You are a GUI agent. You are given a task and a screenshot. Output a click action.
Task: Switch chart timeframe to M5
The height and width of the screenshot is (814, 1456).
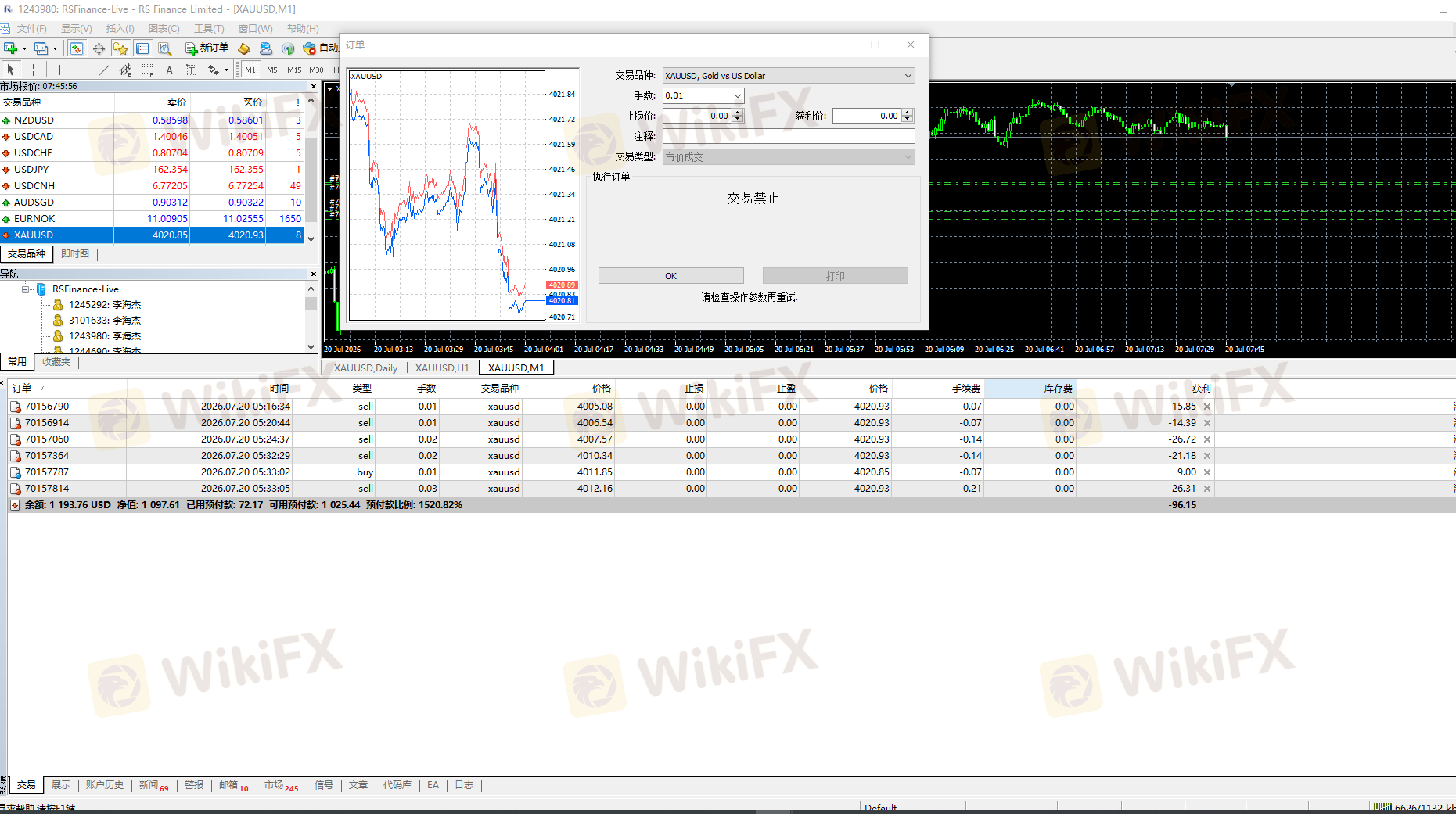point(272,70)
